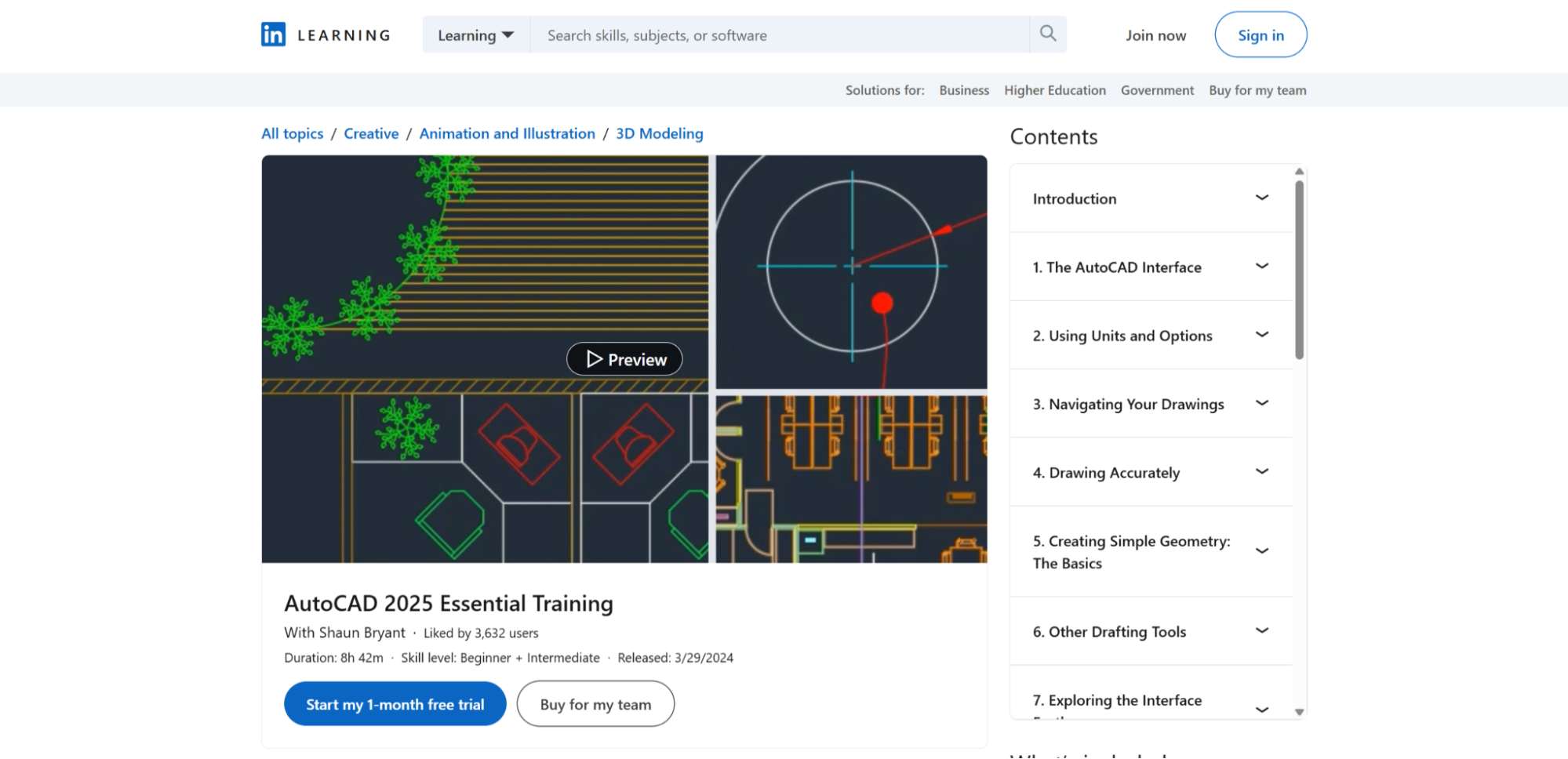Image resolution: width=1568 pixels, height=759 pixels.
Task: Expand Drawing Accurately section
Action: [x=1151, y=472]
